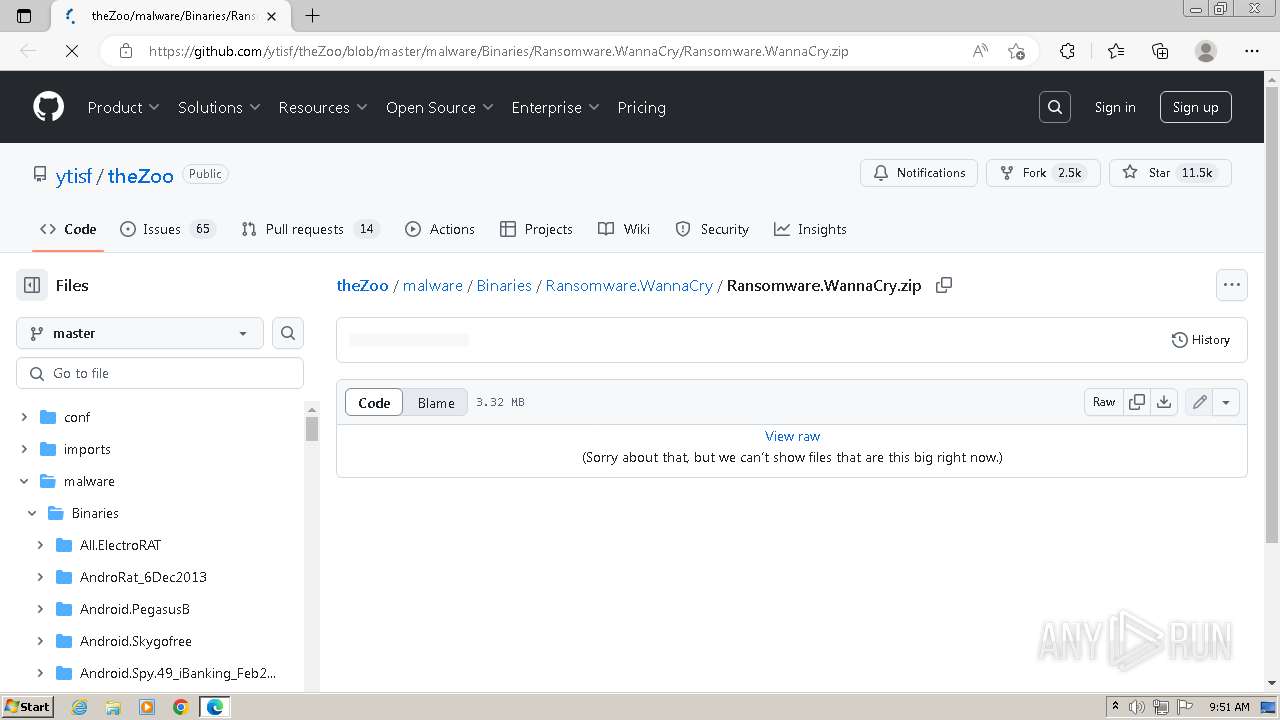
Task: Open browser extensions icon
Action: (1067, 51)
